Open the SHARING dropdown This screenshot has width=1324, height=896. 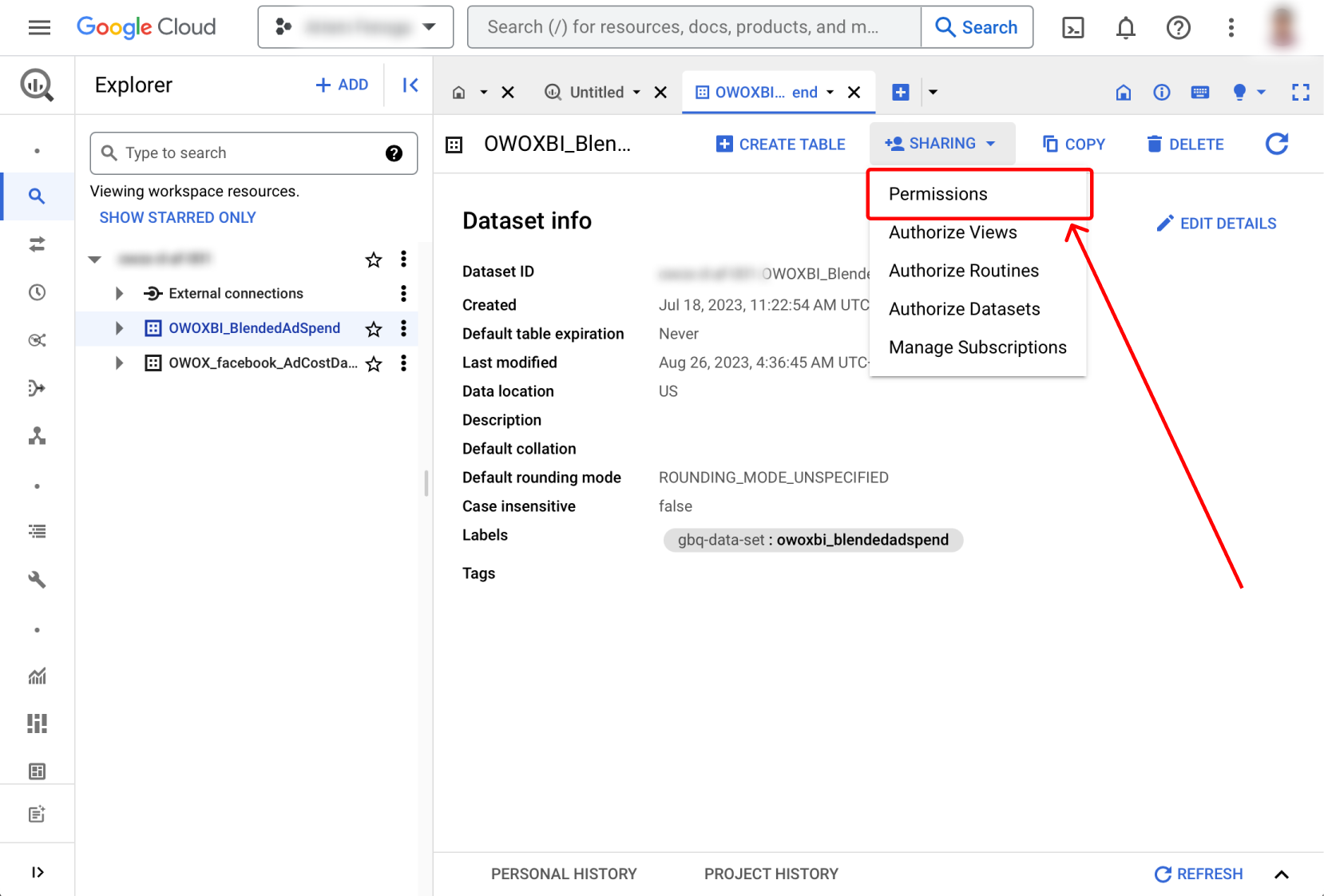tap(942, 144)
